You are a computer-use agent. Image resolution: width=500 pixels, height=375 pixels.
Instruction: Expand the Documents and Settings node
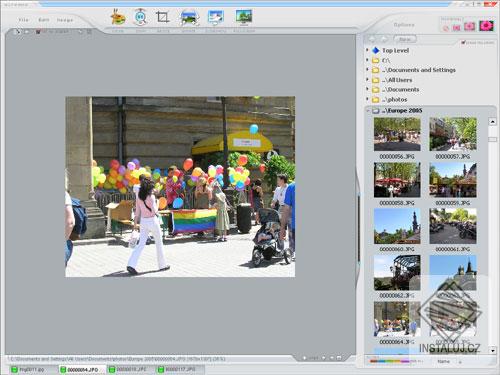pos(367,70)
